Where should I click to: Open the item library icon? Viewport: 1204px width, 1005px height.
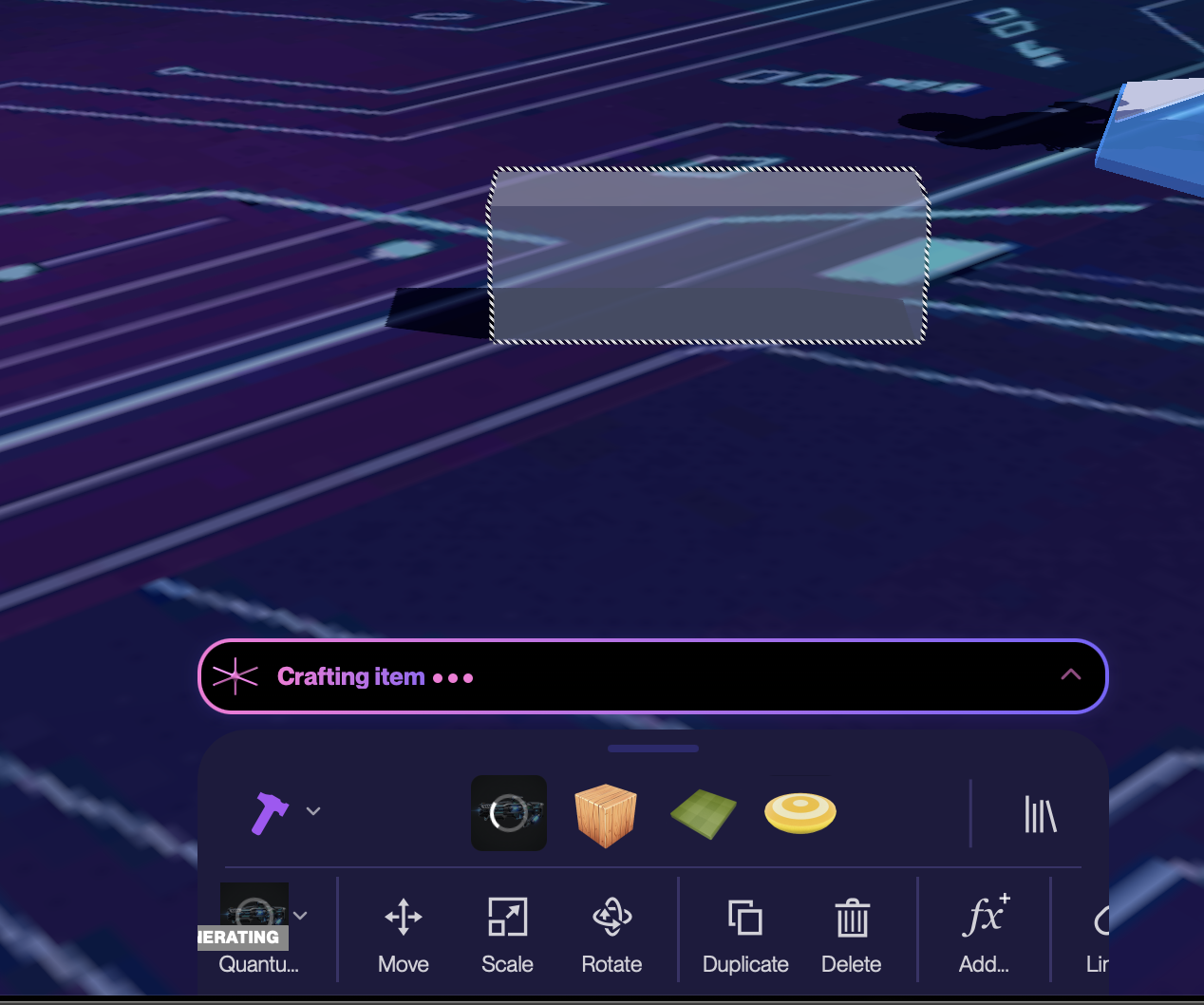pyautogui.click(x=1040, y=814)
